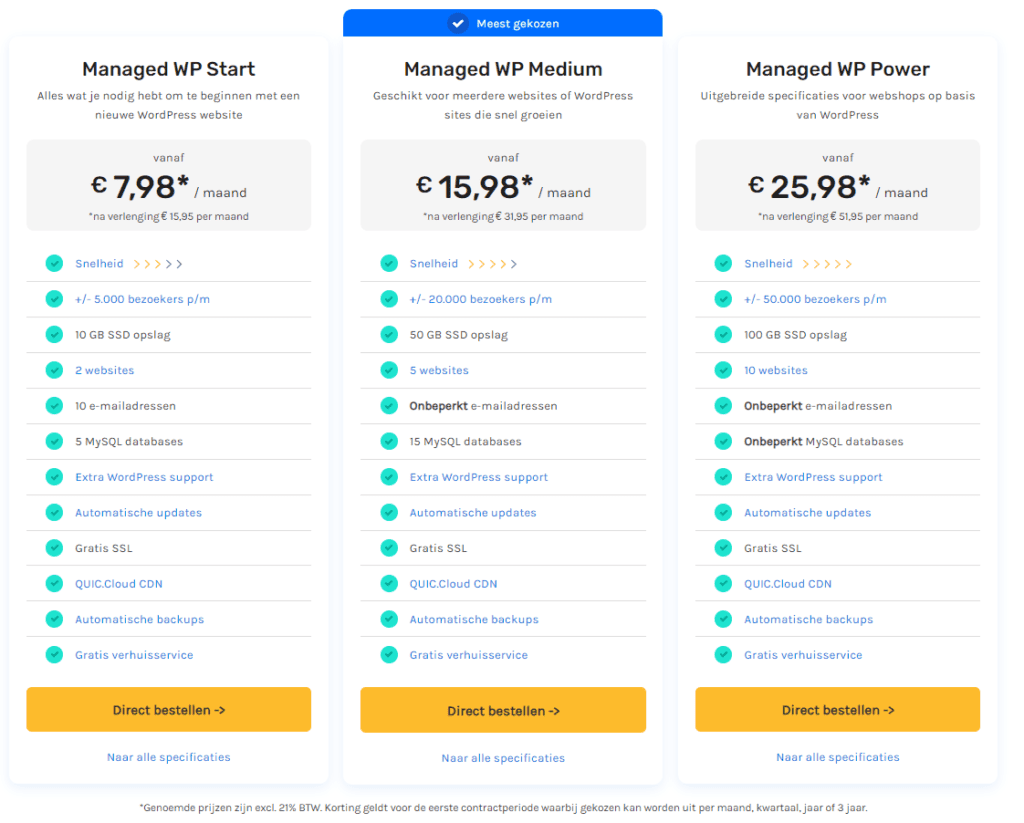Open all specifications for WP Start
Screen dimensions: 1024x823
(x=168, y=757)
